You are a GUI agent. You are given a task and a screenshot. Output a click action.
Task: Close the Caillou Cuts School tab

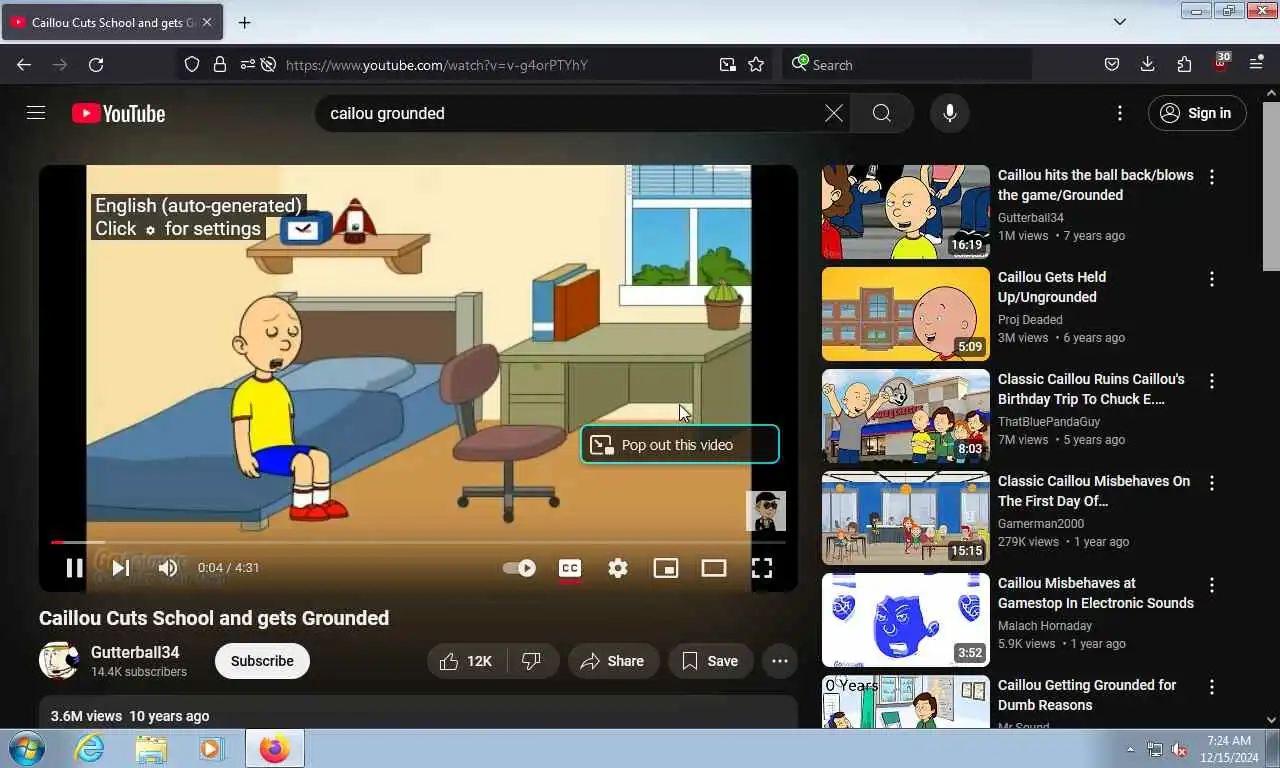point(207,22)
